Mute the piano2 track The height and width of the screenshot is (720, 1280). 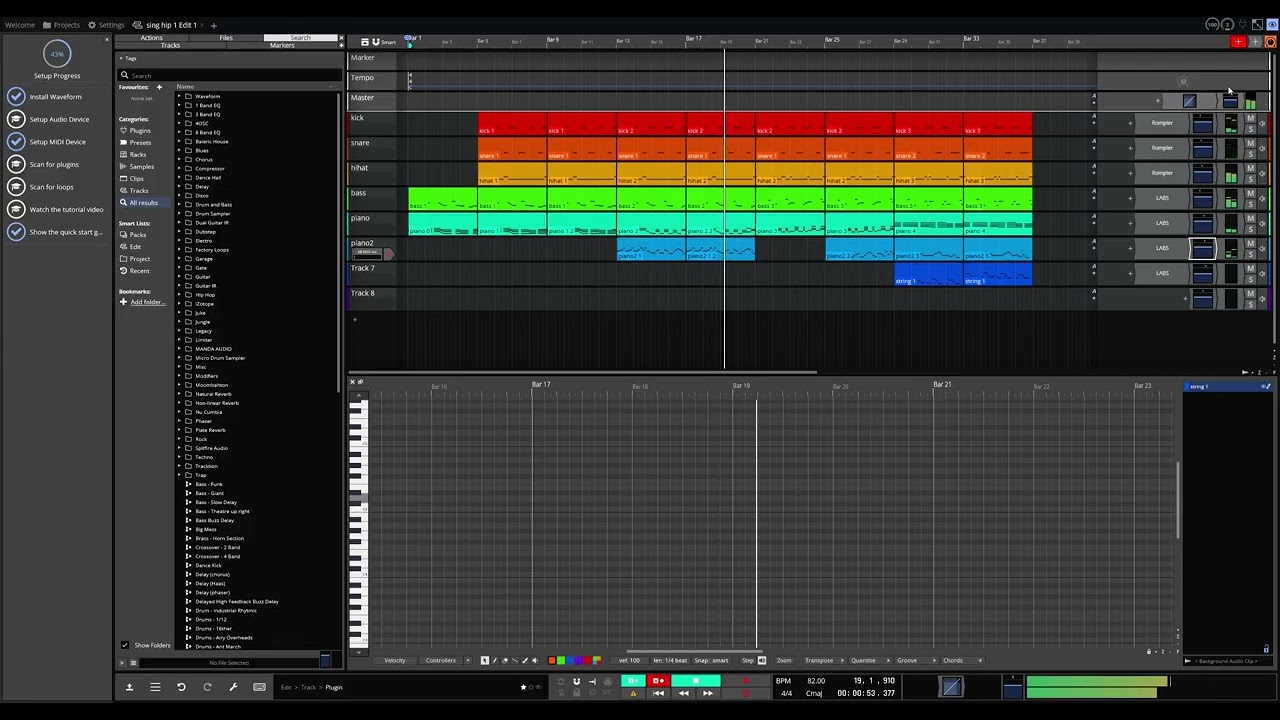1250,244
